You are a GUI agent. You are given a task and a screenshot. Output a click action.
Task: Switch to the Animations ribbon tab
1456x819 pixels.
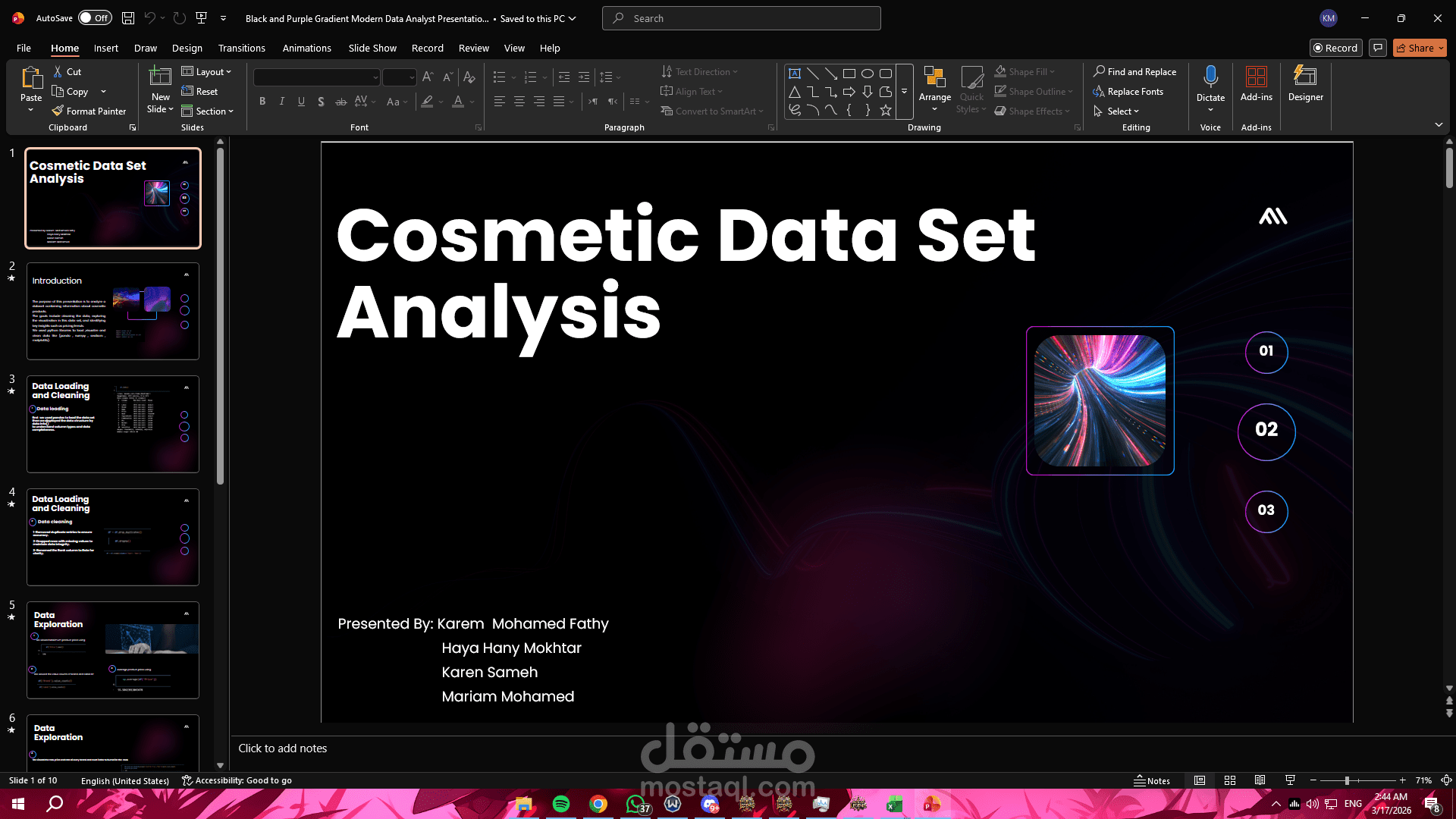pyautogui.click(x=306, y=48)
